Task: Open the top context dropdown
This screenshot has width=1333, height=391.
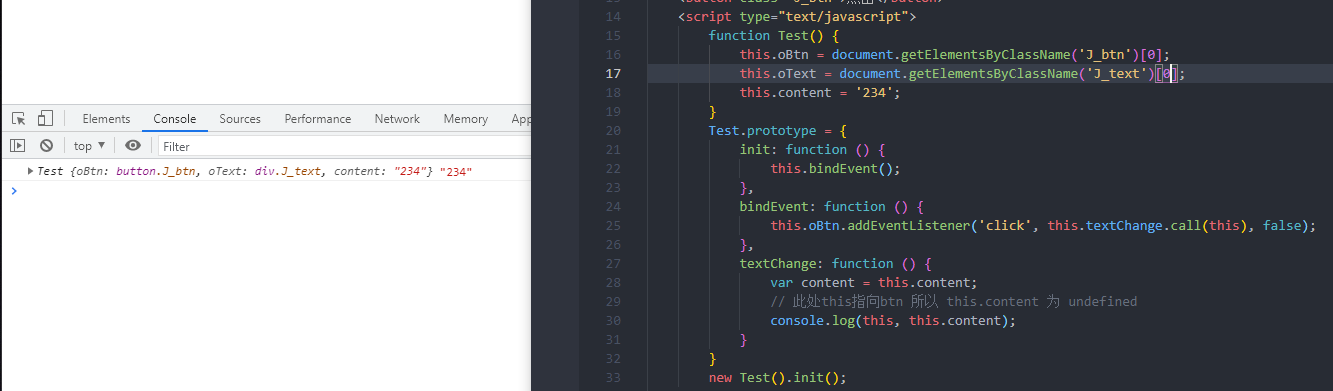Action: (89, 146)
